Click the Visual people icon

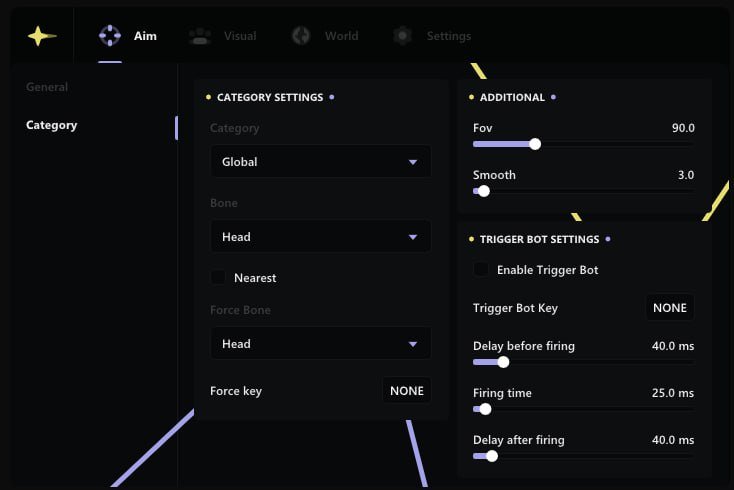point(200,36)
